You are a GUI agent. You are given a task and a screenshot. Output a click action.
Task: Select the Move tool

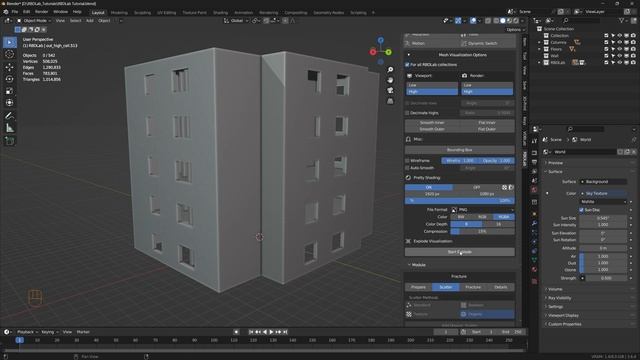(10, 67)
